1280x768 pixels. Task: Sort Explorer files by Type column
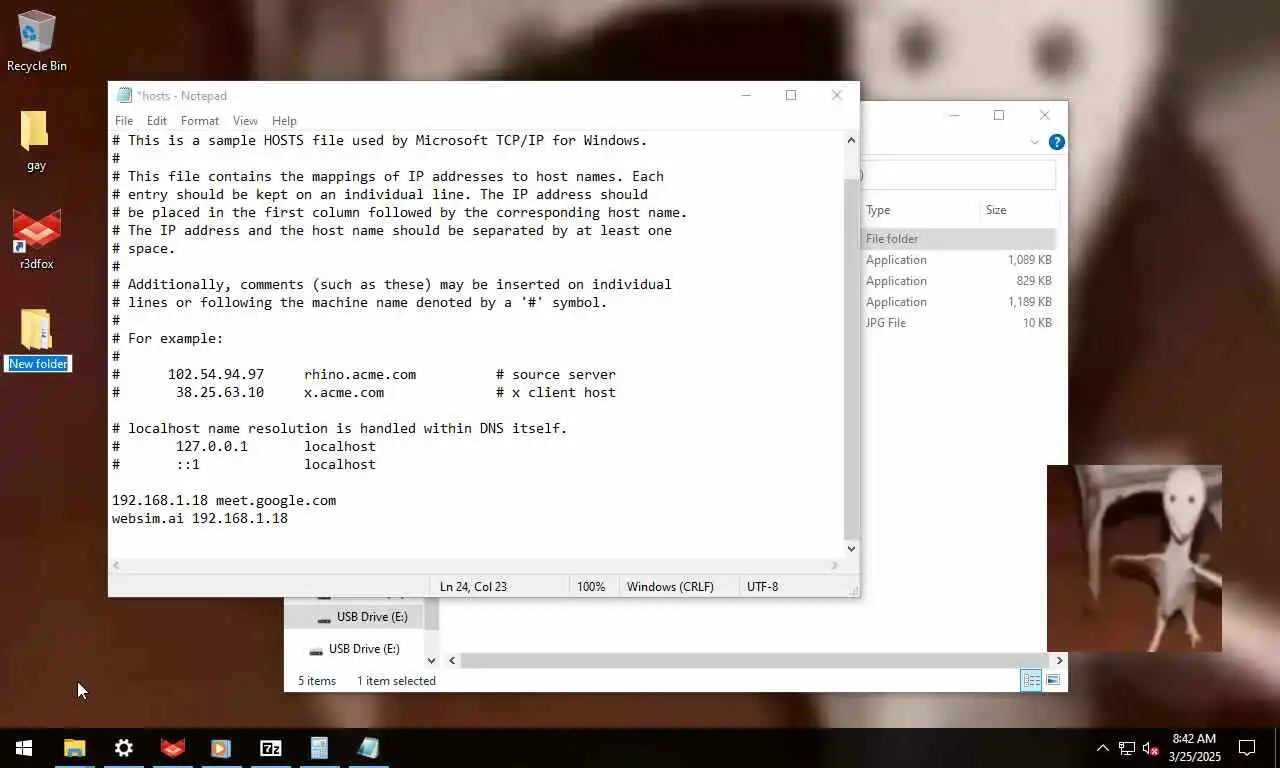pyautogui.click(x=920, y=210)
